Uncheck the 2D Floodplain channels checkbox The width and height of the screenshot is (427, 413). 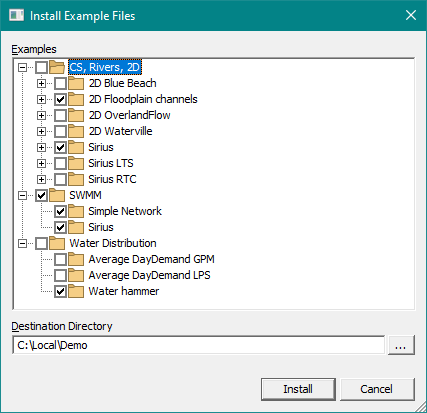60,99
